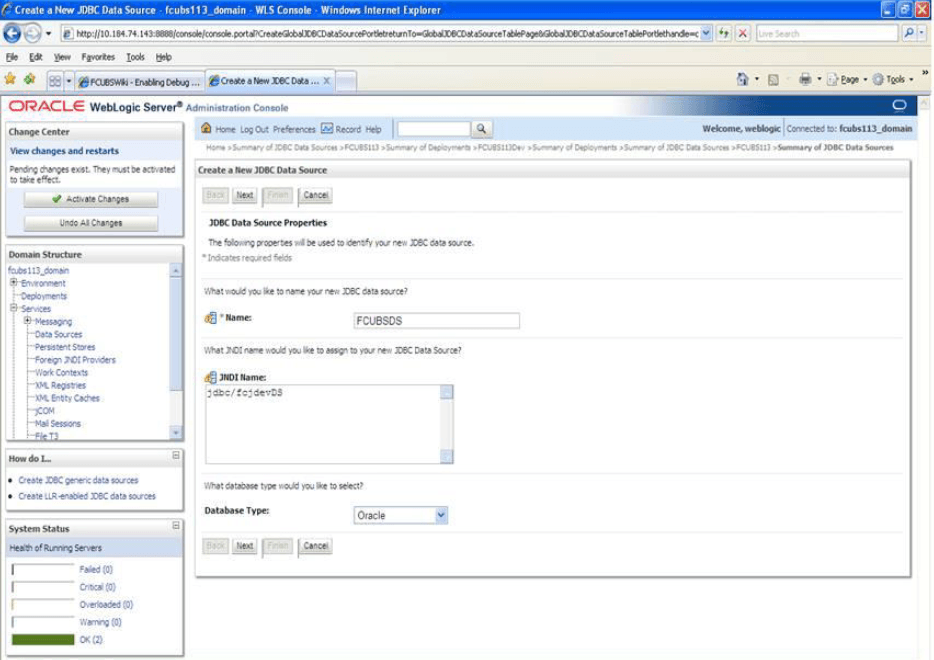Viewport: 934px width, 660px height.
Task: Switch to FCUBSWiki - Enabling Debug tab
Action: pyautogui.click(x=139, y=82)
